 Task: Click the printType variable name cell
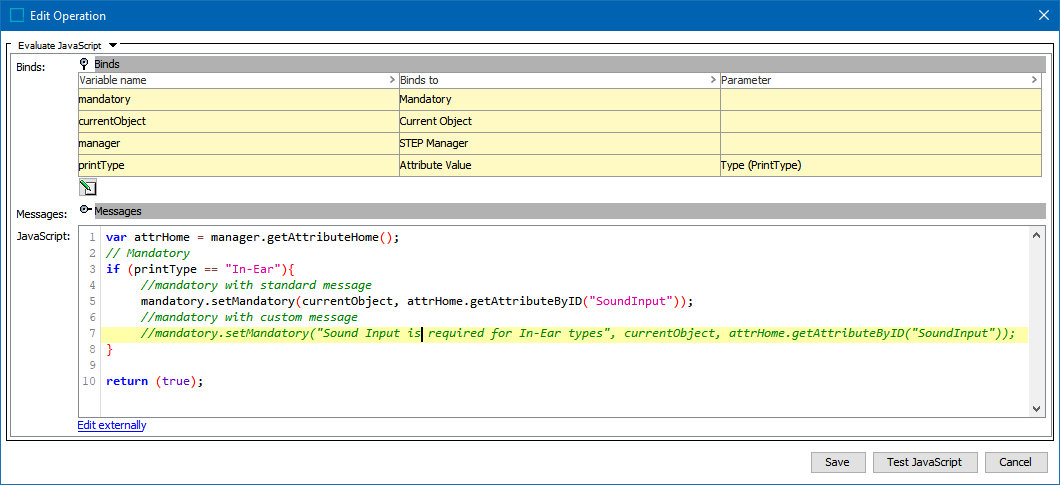coord(238,165)
